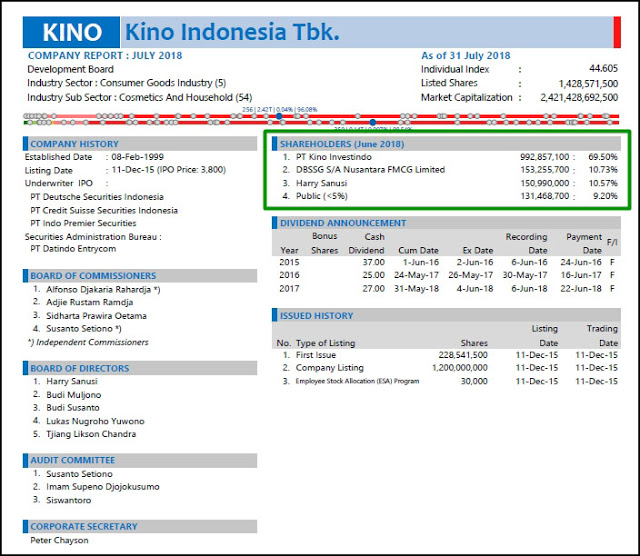Select commissioner Sidharta Prawira Oetama
Viewport: 640px width, 556px height.
coord(96,316)
